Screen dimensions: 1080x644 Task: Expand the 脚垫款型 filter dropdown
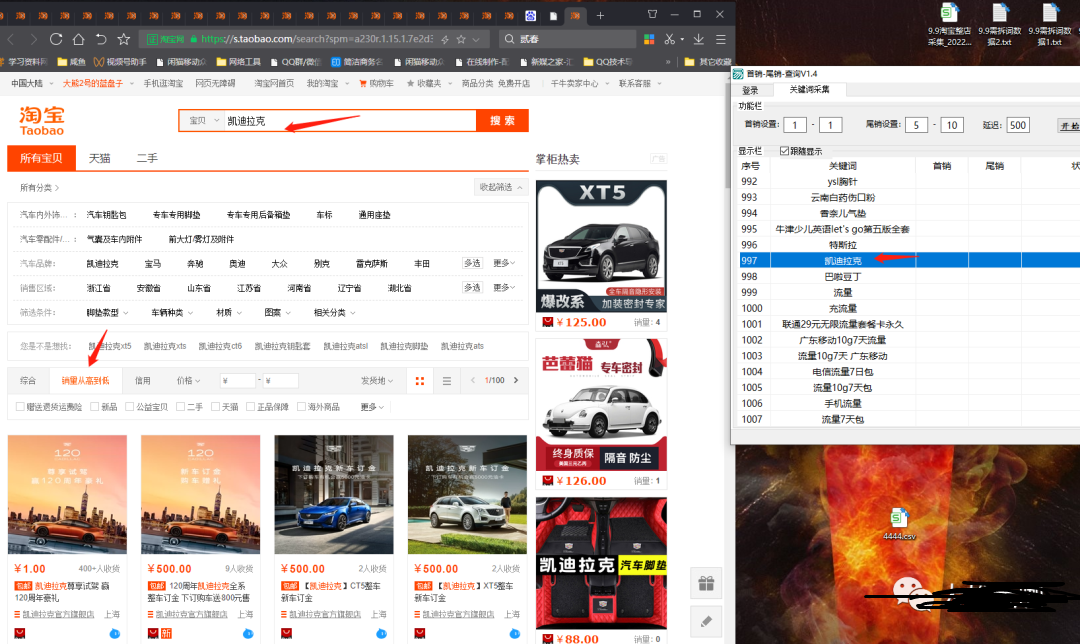[x=107, y=313]
